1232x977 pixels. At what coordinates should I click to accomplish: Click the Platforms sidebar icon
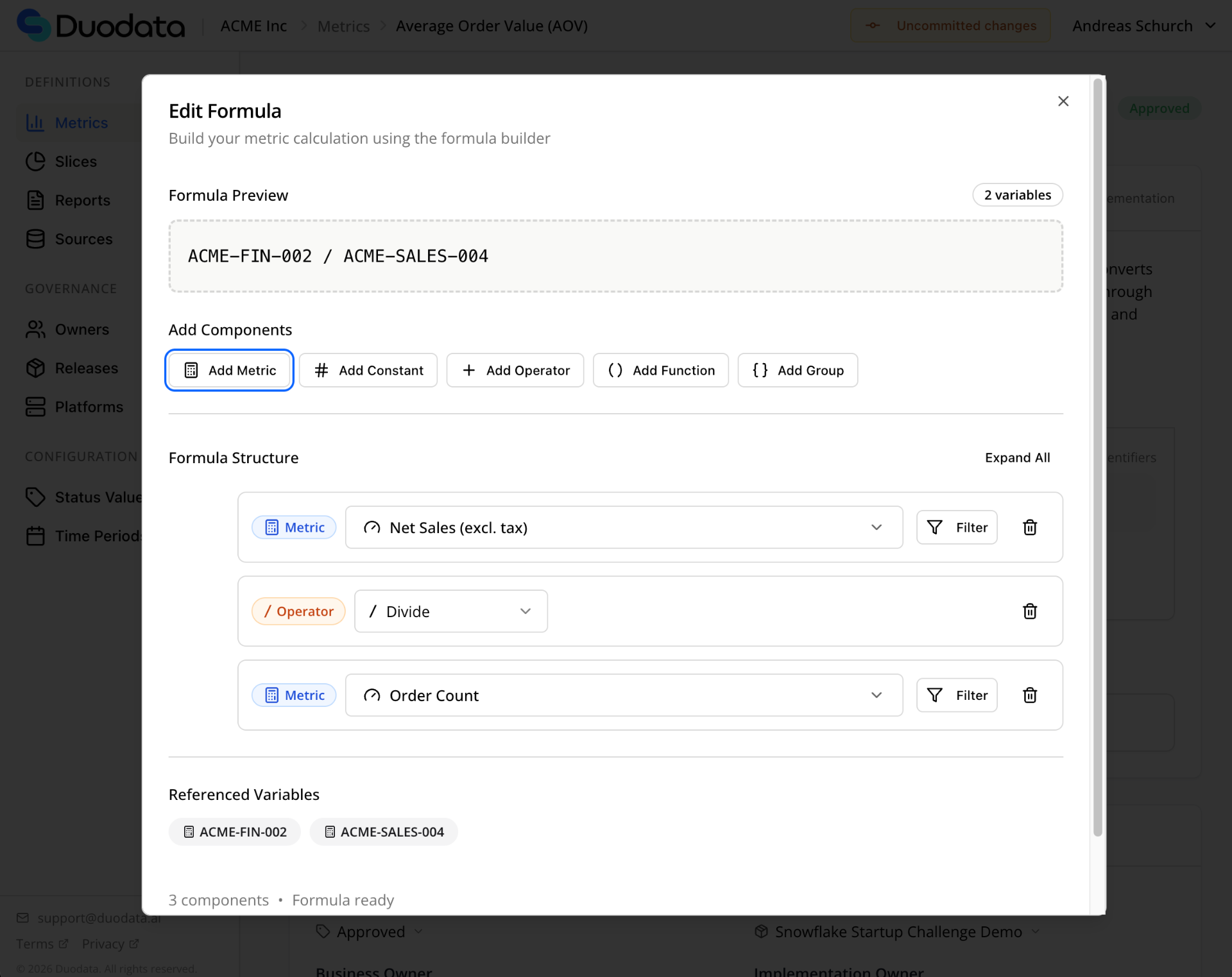click(x=35, y=407)
